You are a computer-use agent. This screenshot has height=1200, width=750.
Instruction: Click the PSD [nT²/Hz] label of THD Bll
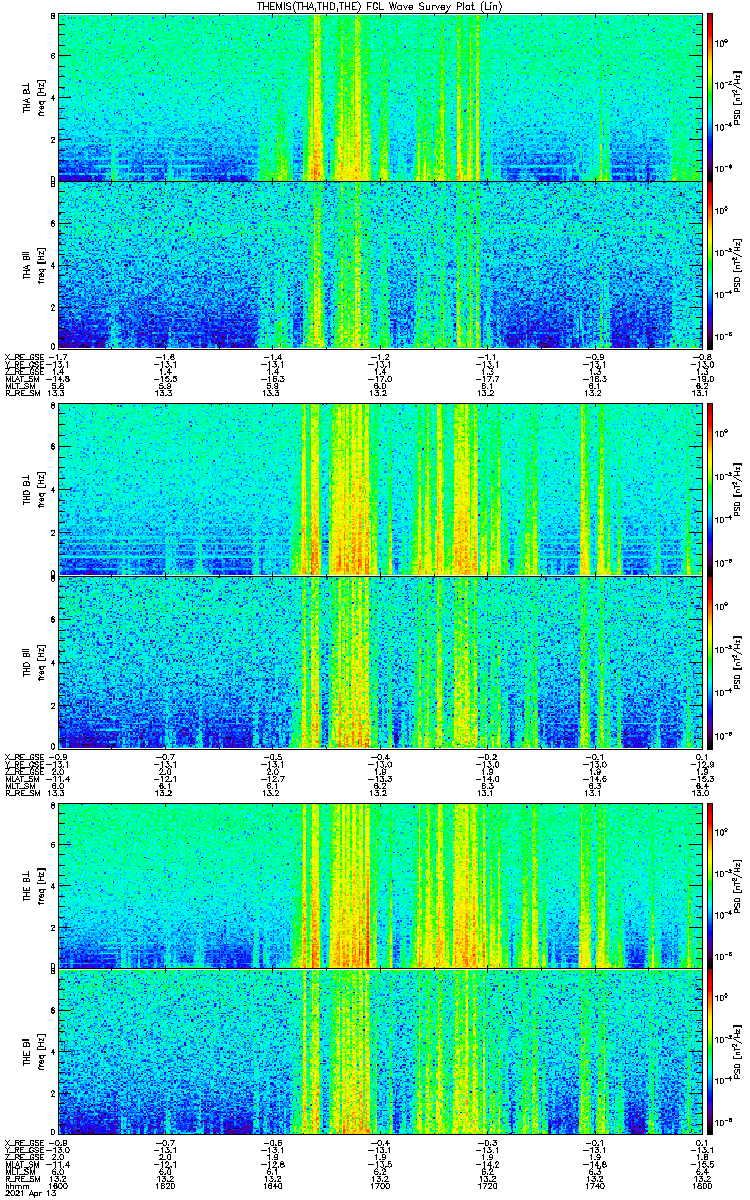pos(739,662)
